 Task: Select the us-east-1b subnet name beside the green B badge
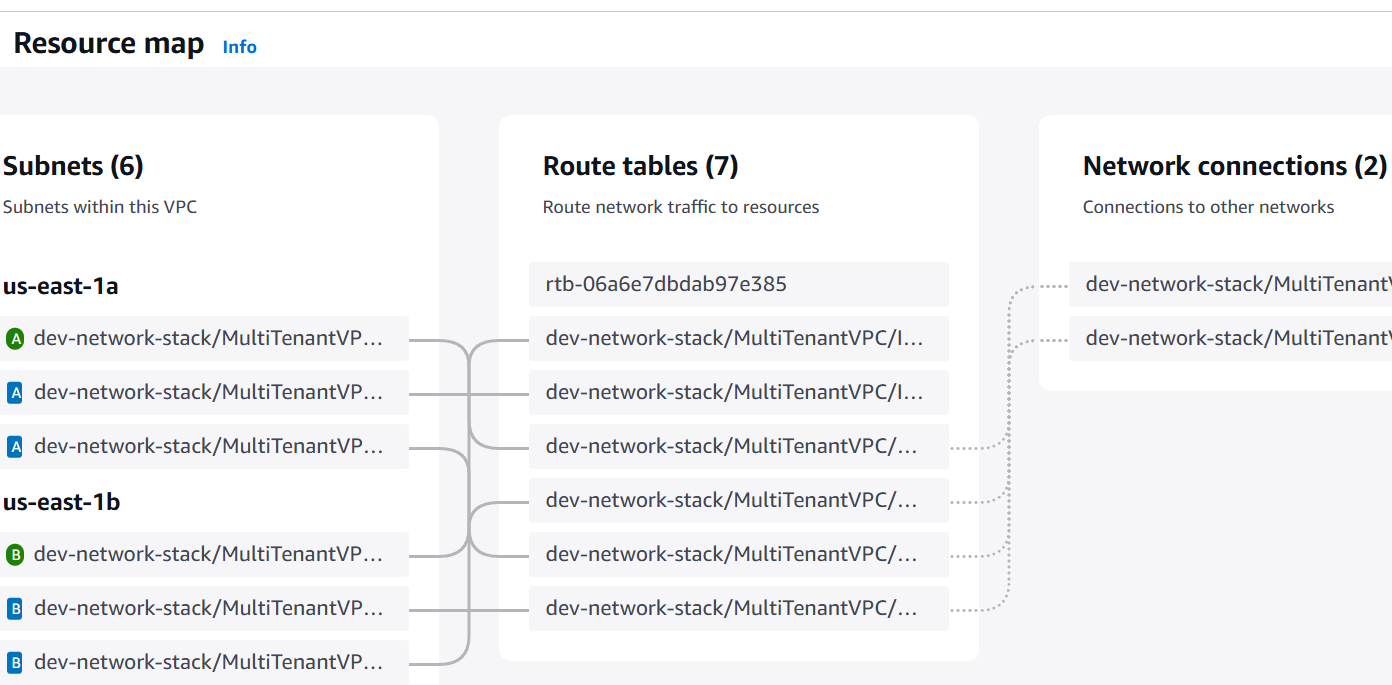coord(209,554)
